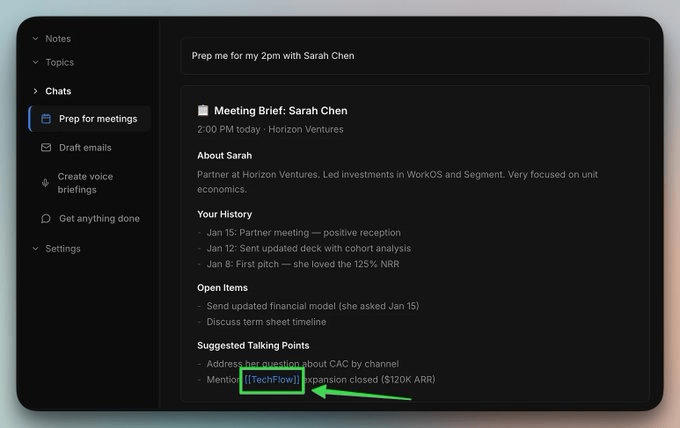The image size is (680, 428).
Task: Click the prompt field reading Prep me for my 2pm
Action: (x=415, y=56)
